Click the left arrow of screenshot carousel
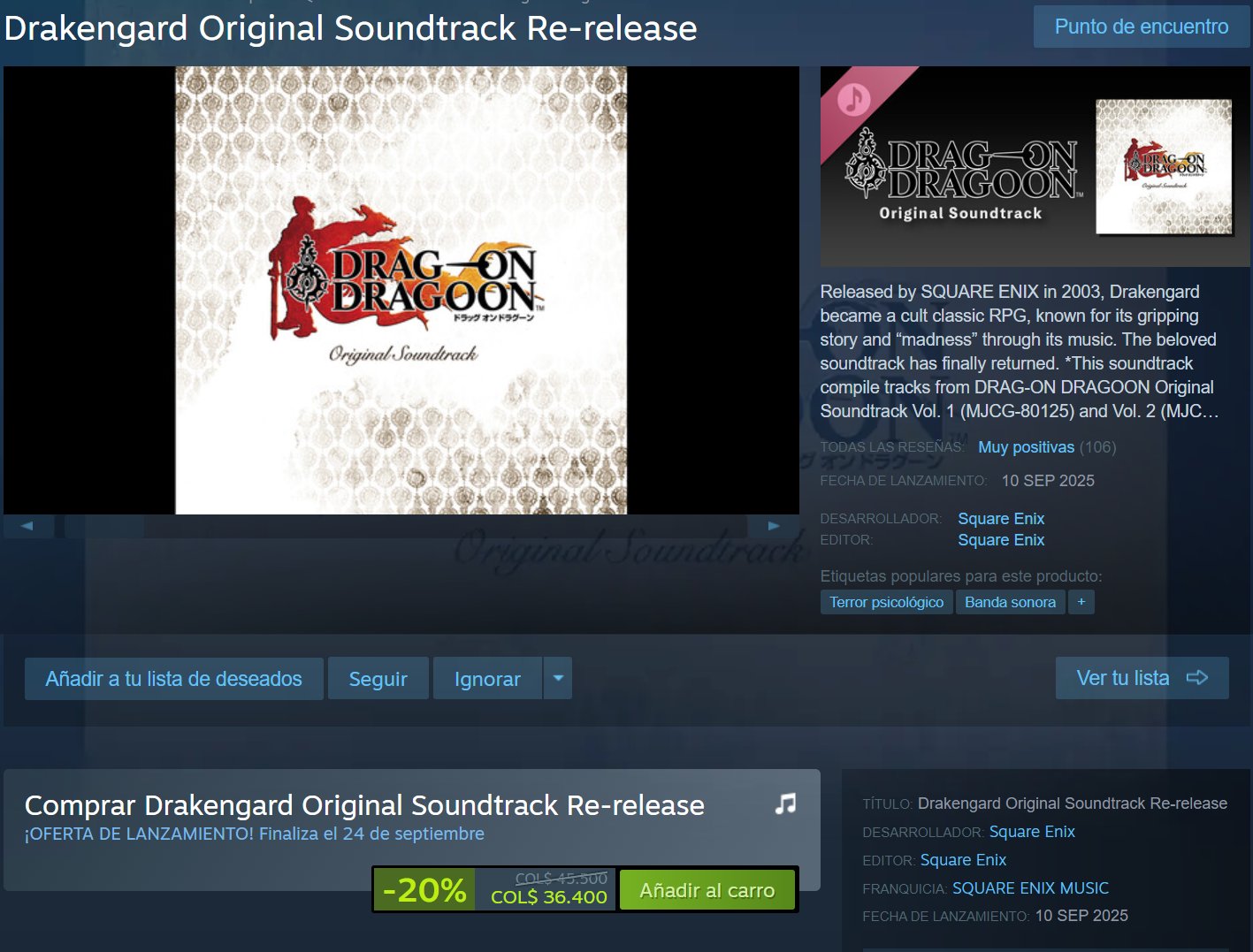 (28, 526)
